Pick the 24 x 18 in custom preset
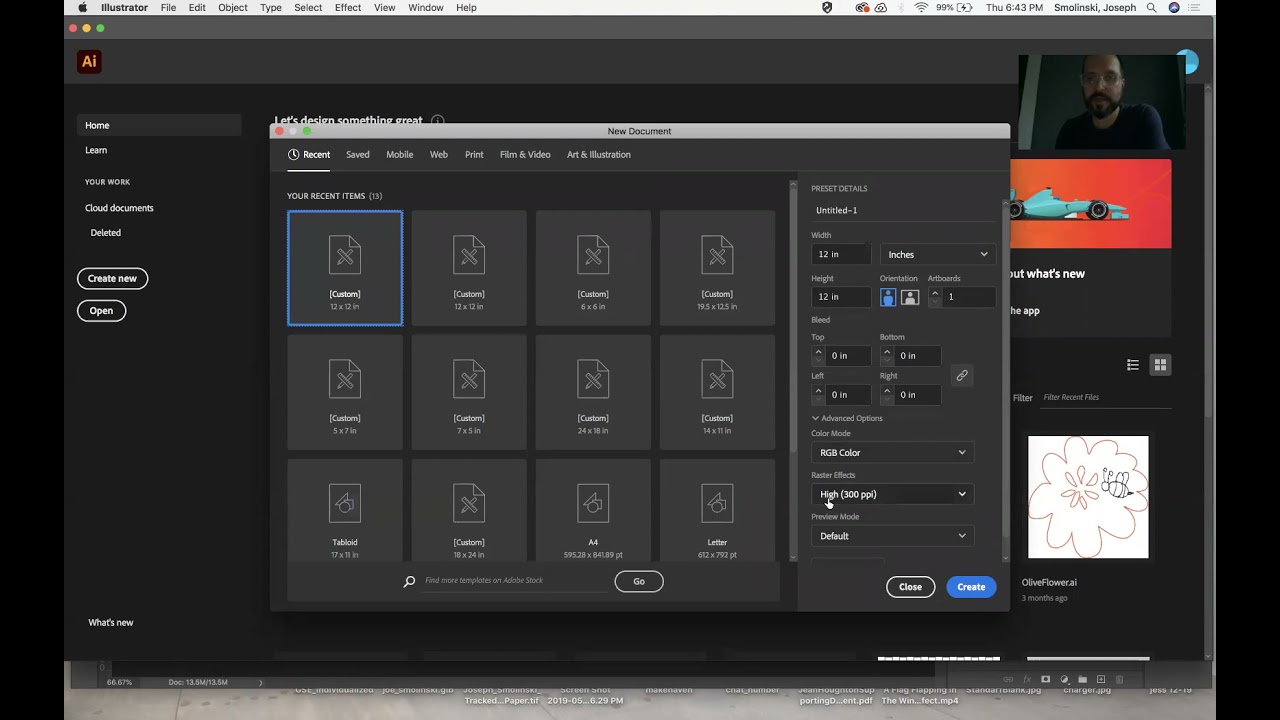 [593, 392]
